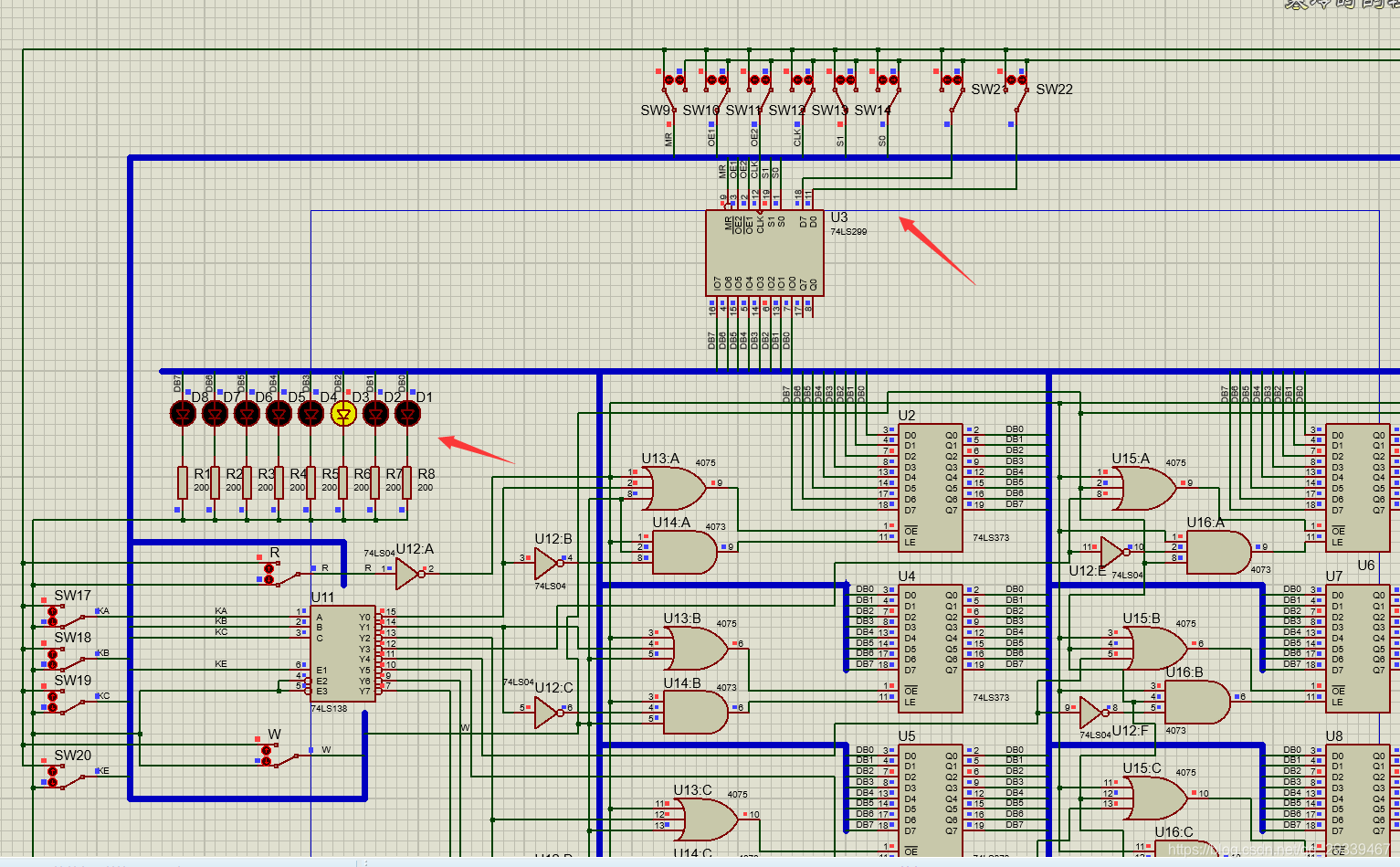Select resistor R5
Screen dimensions: 1400x867
(x=311, y=482)
